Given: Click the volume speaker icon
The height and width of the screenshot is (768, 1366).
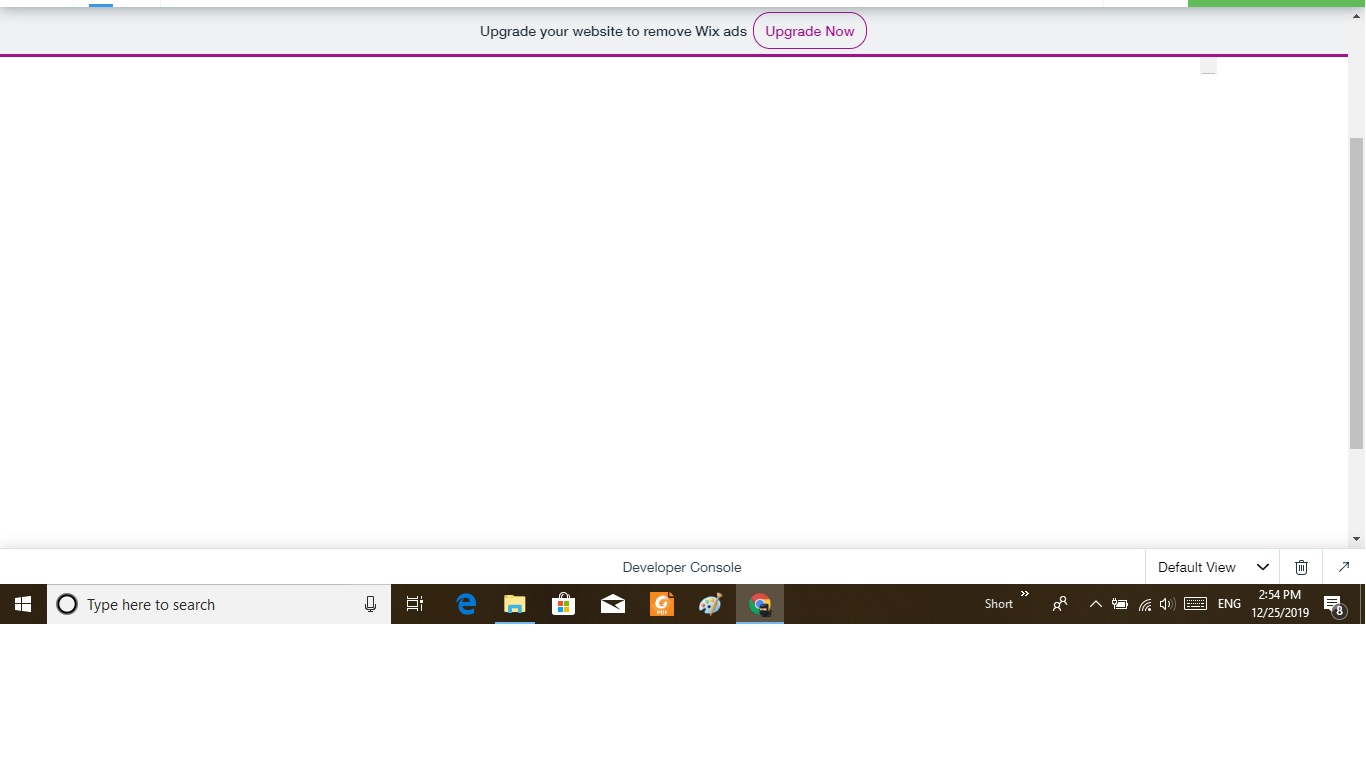Looking at the screenshot, I should (x=1167, y=604).
